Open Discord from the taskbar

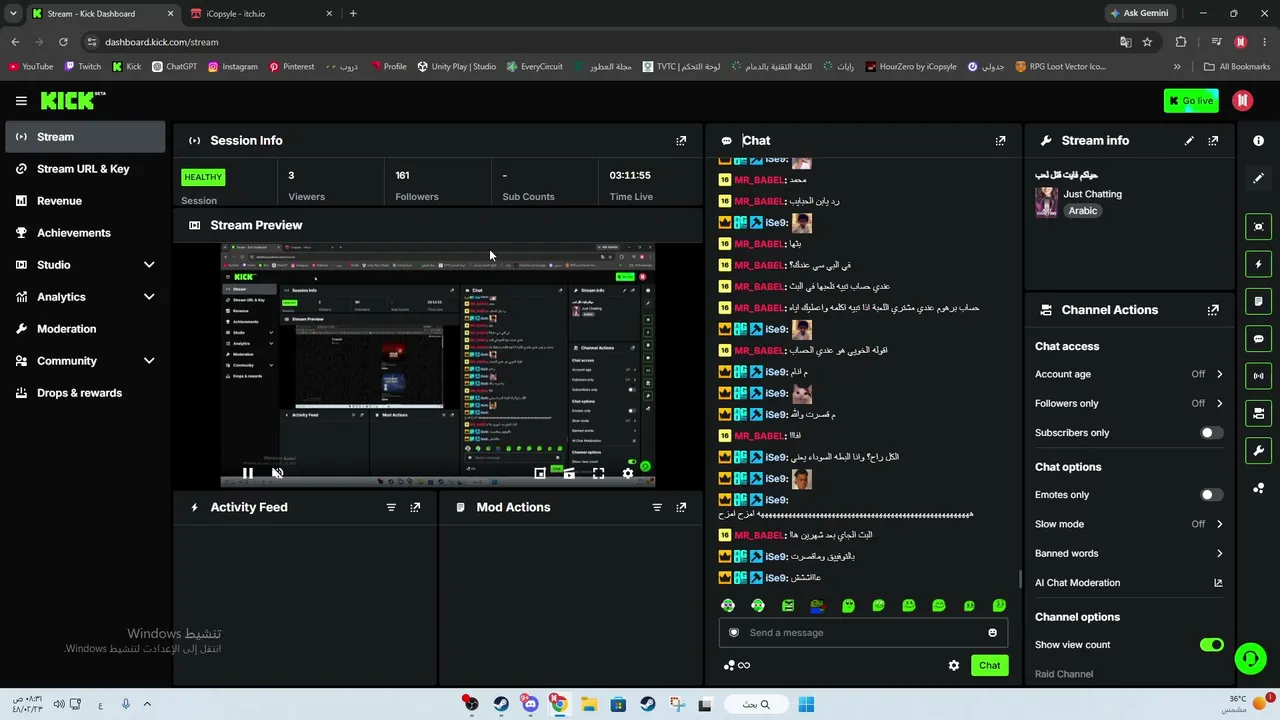coord(530,704)
